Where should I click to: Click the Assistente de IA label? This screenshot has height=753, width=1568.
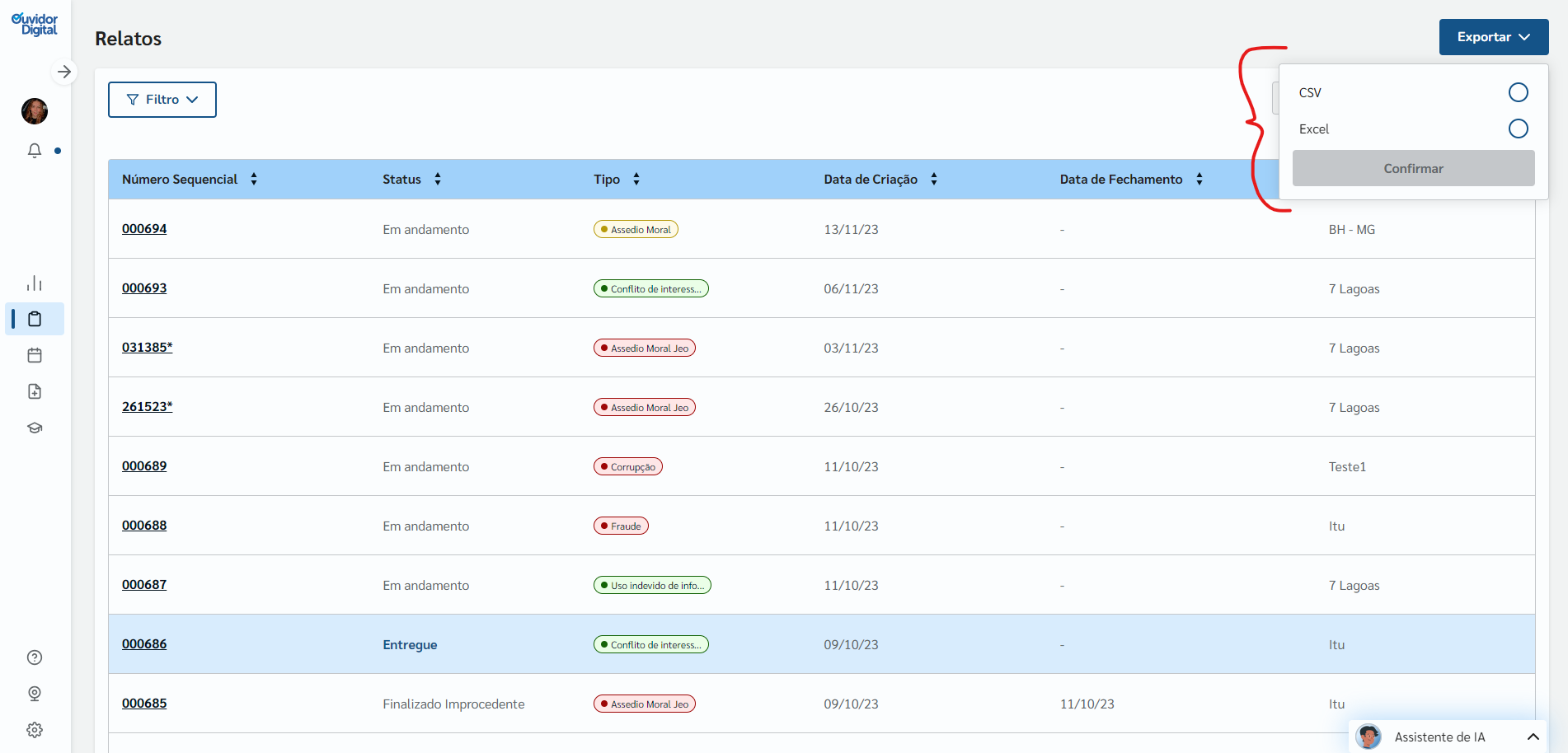1439,737
